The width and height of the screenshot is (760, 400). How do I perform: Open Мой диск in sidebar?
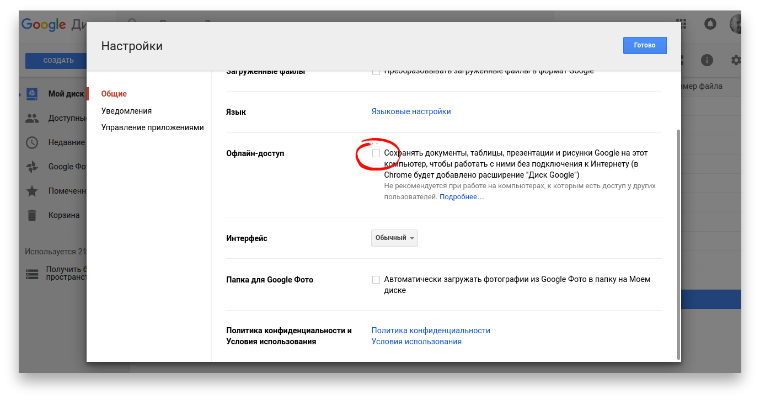coord(66,94)
